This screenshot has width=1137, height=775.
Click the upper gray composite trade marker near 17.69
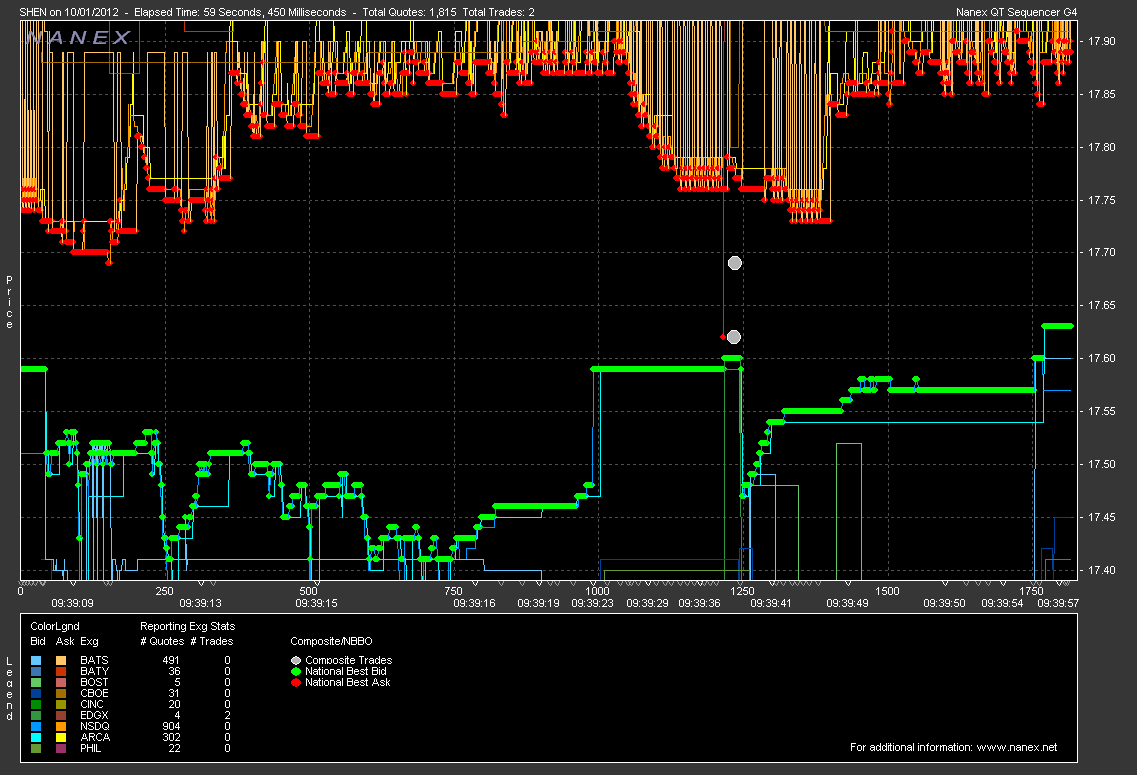point(735,263)
